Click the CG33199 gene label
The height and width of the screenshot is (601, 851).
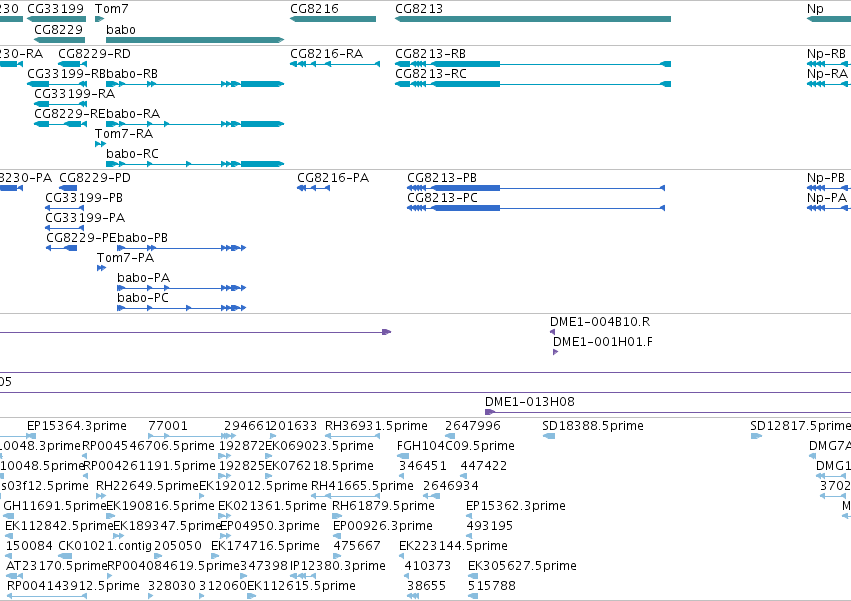click(x=55, y=9)
